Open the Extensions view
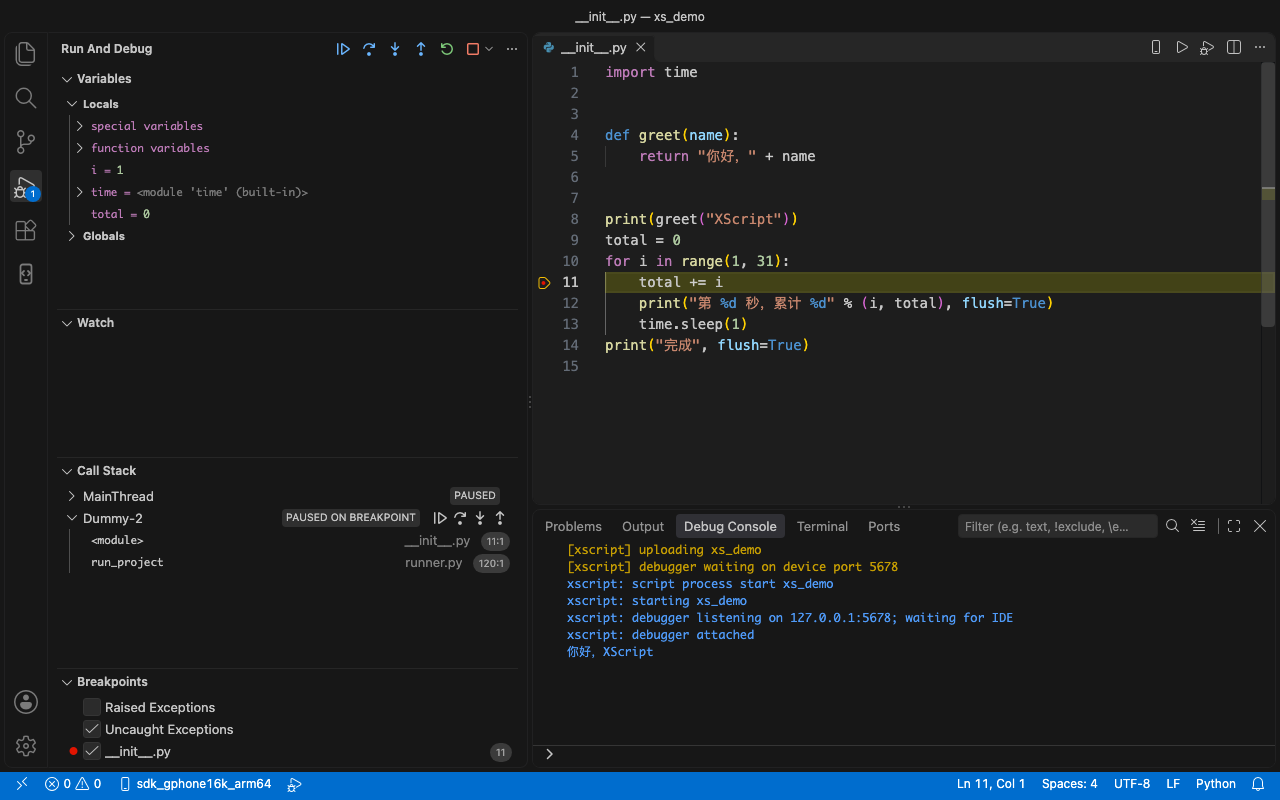The width and height of the screenshot is (1280, 800). 26,230
